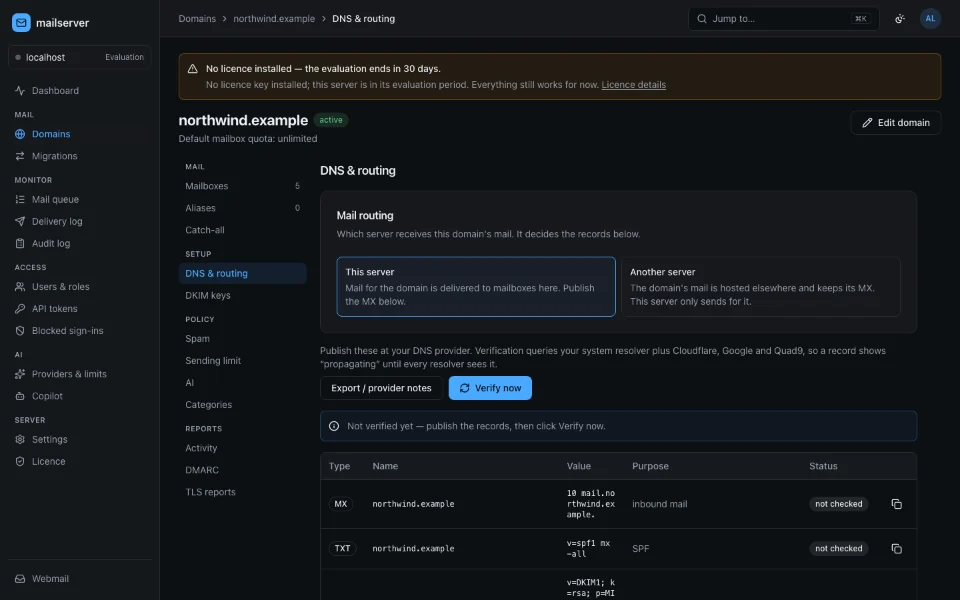The height and width of the screenshot is (600, 960).
Task: Click the Domains globe icon
Action: [20, 134]
